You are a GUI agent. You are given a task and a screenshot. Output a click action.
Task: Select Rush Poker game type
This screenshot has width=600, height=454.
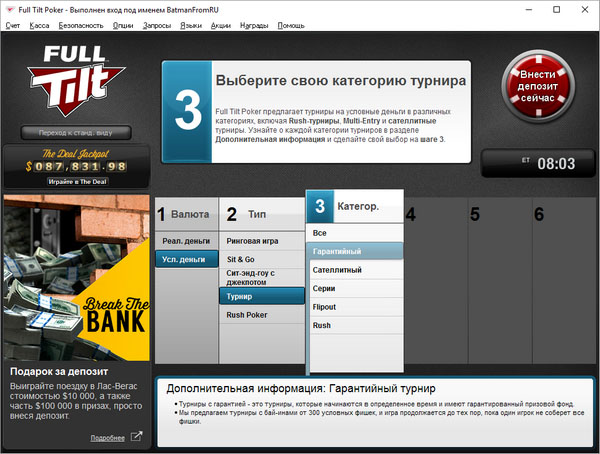pos(262,315)
